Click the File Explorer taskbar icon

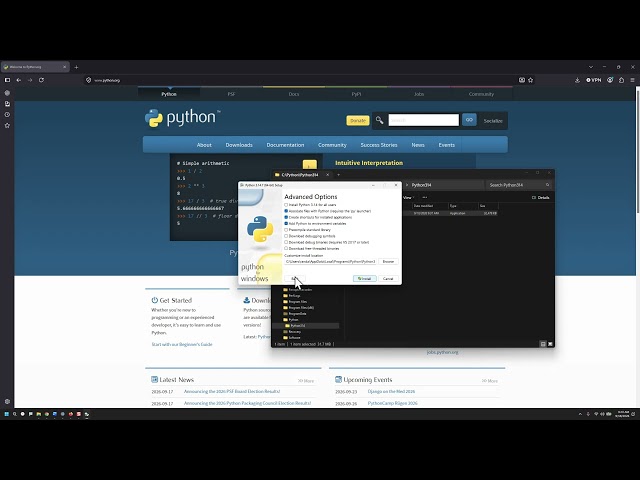click(x=38, y=414)
